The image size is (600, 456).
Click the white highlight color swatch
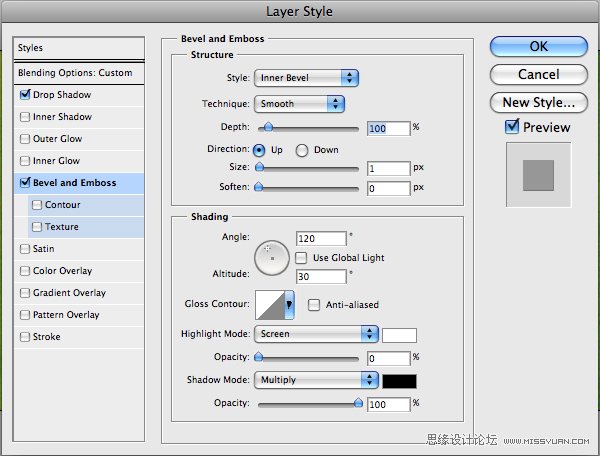tap(399, 334)
